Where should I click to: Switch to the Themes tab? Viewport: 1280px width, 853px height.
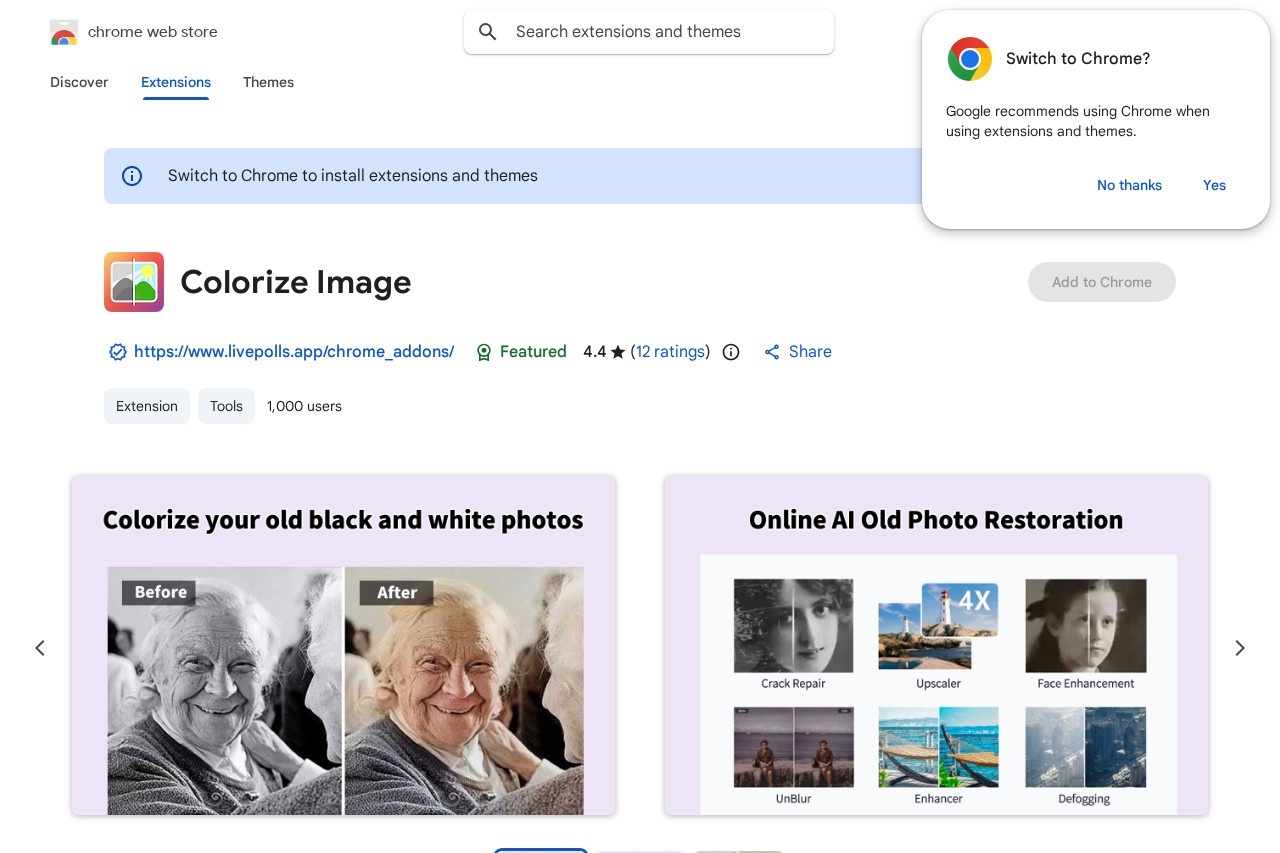click(268, 82)
